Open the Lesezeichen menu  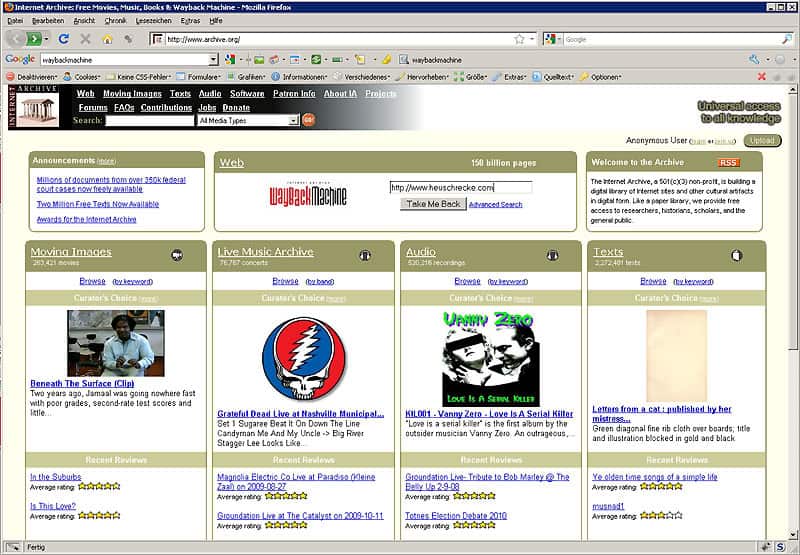tap(153, 20)
